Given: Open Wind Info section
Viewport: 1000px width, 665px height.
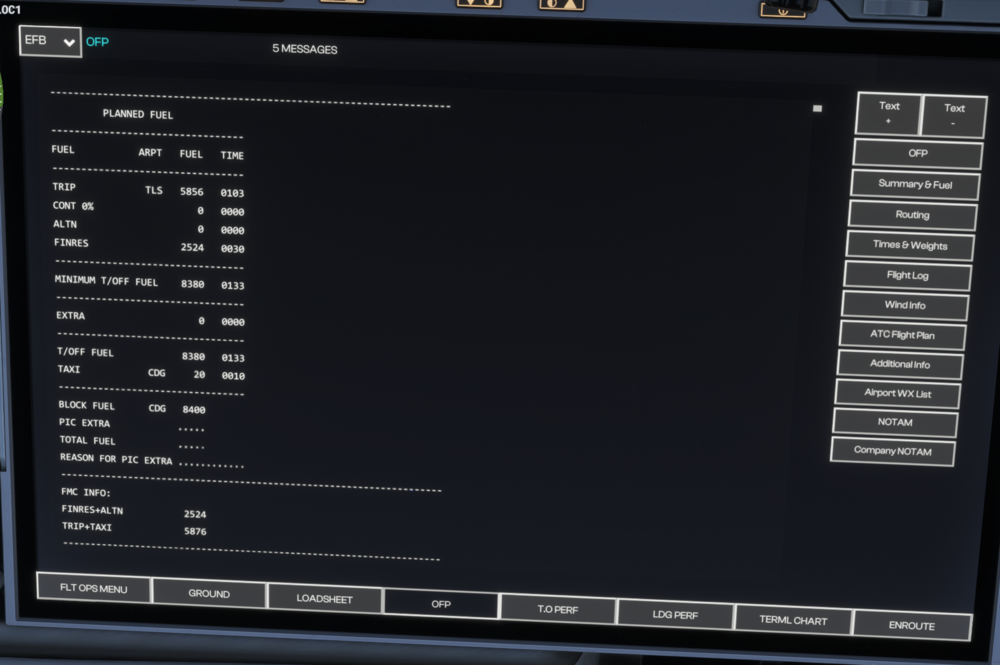Looking at the screenshot, I should pyautogui.click(x=905, y=305).
